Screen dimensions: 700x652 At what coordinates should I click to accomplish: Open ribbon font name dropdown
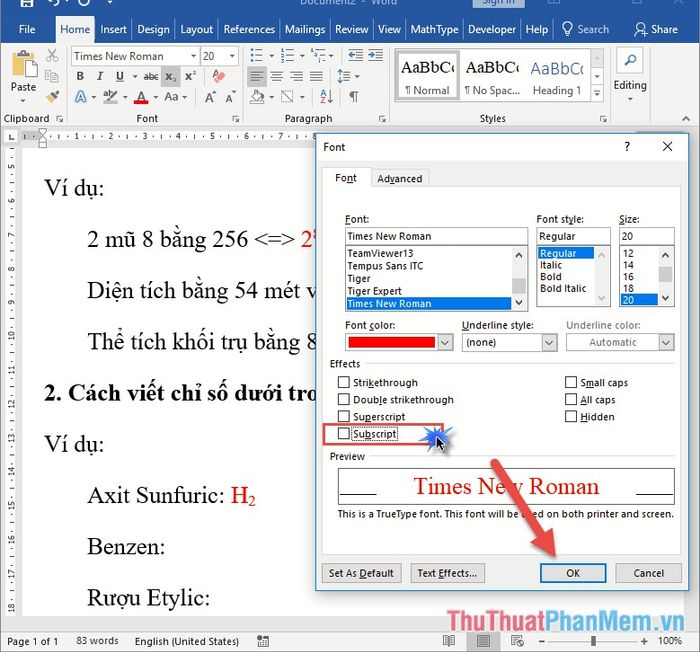coord(193,56)
